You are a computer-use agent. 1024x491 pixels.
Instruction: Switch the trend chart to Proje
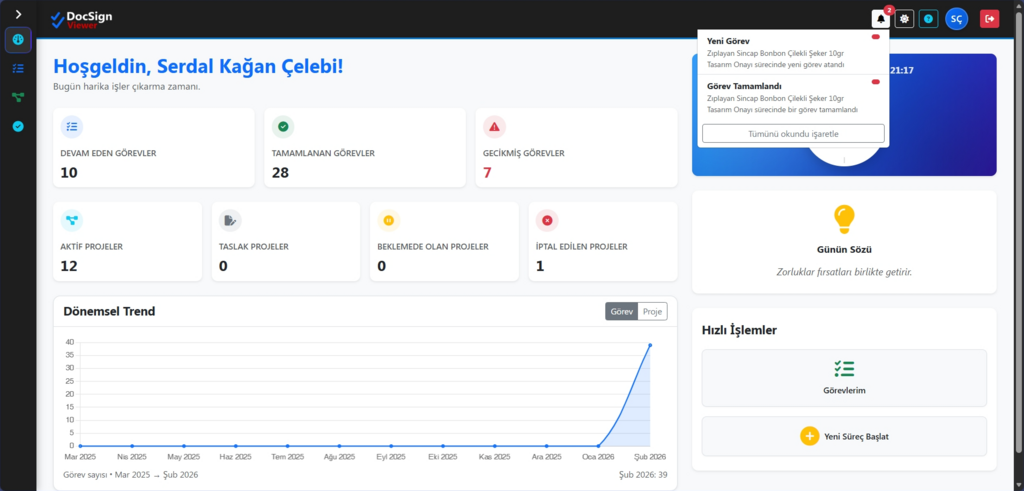[652, 312]
